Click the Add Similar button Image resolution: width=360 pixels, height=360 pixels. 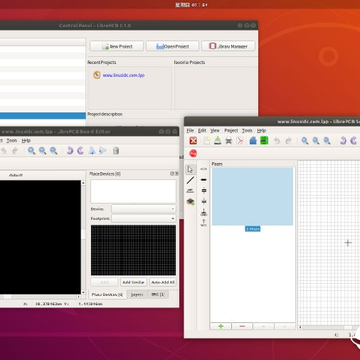tap(133, 282)
